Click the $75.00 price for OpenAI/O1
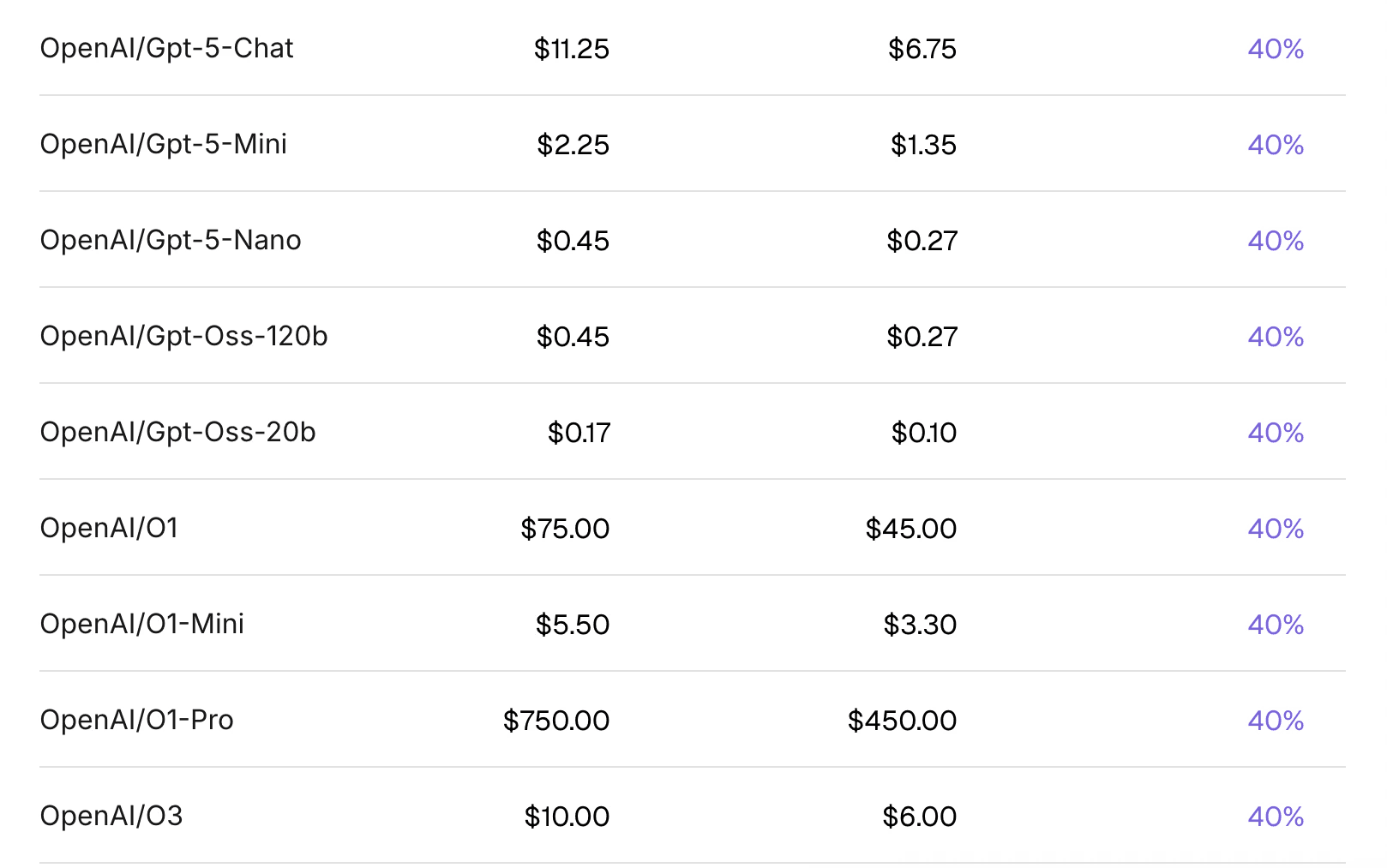This screenshot has height=868, width=1387. pos(565,529)
